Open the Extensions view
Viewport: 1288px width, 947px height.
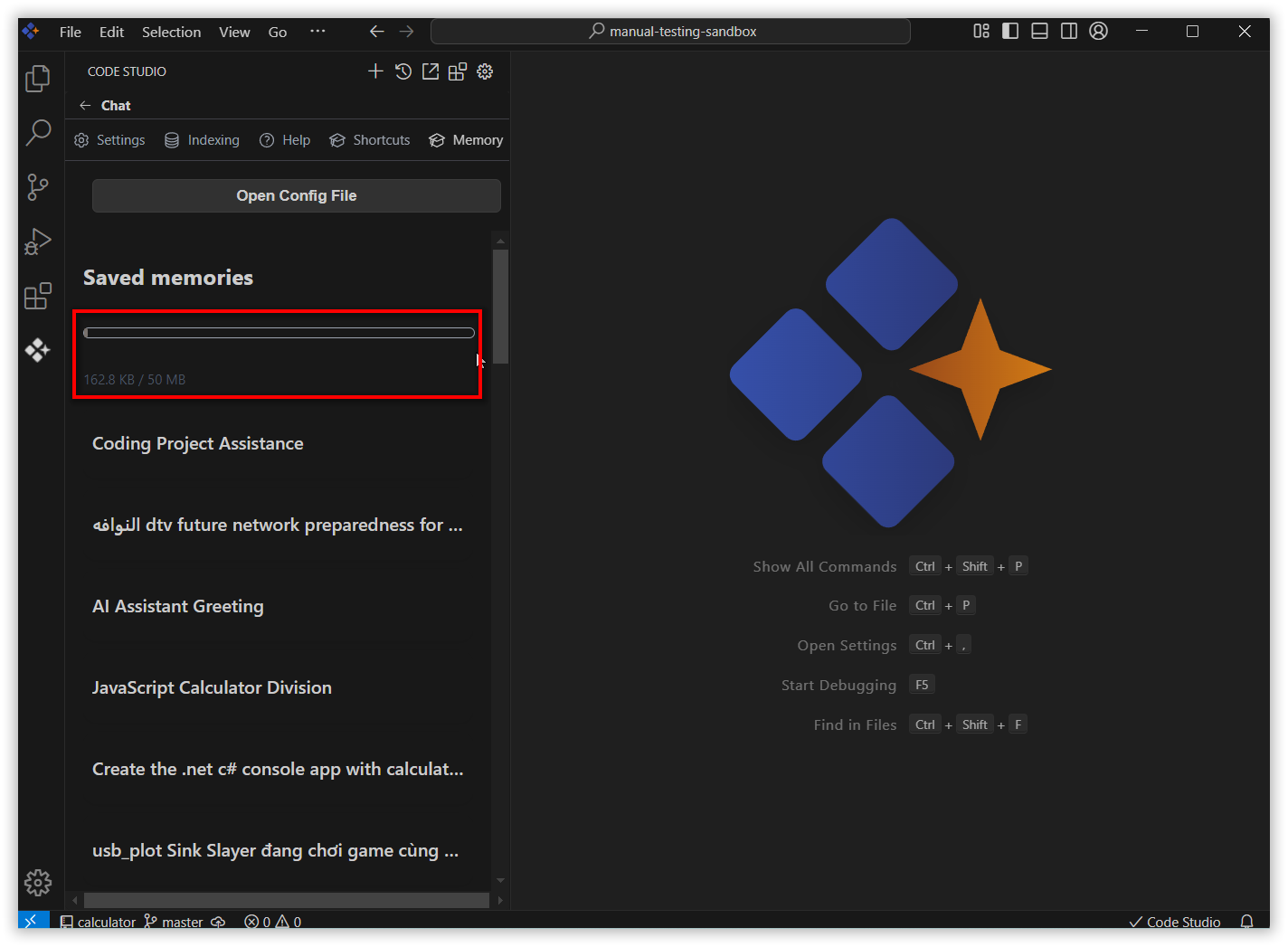[38, 296]
